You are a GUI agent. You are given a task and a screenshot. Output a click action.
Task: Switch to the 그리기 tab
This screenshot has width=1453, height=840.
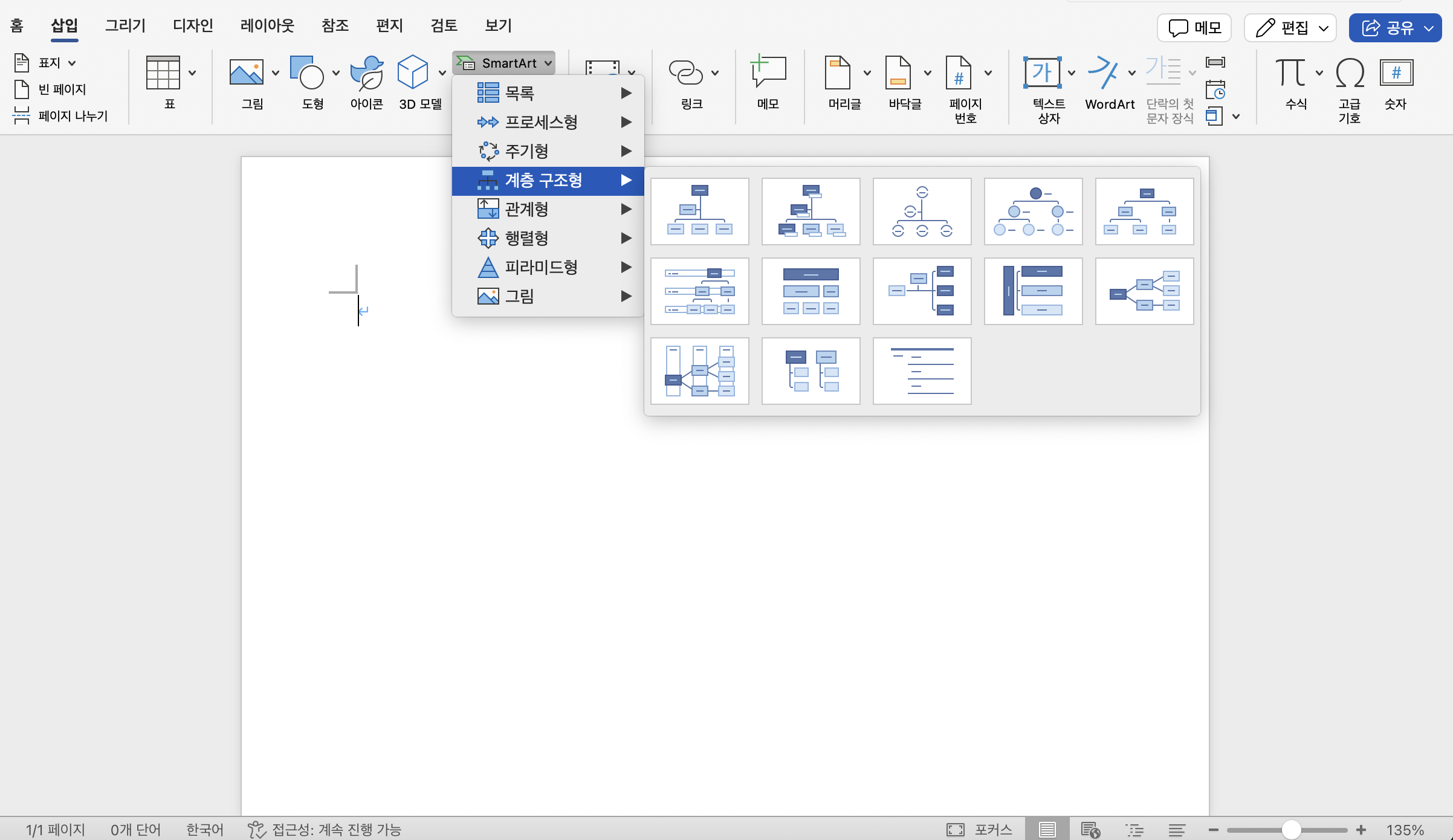[x=125, y=25]
